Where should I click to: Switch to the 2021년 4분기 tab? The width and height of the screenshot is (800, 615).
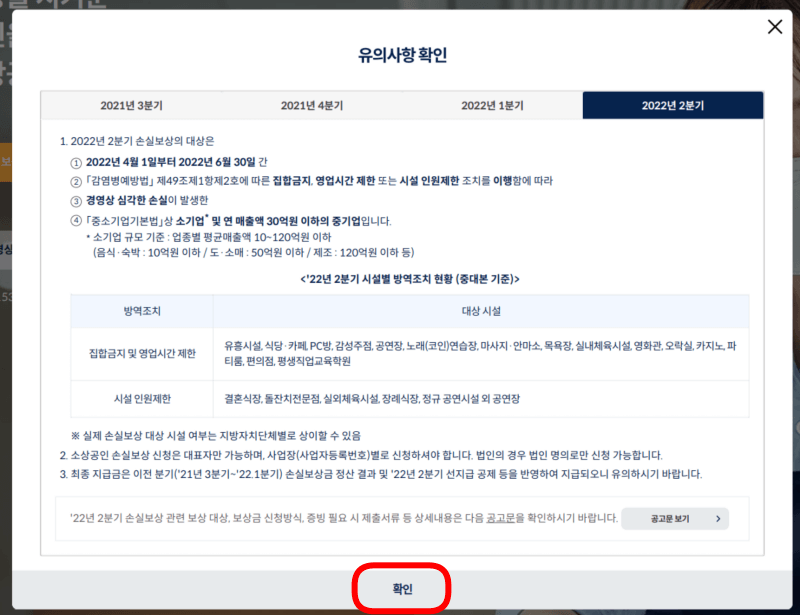[312, 104]
